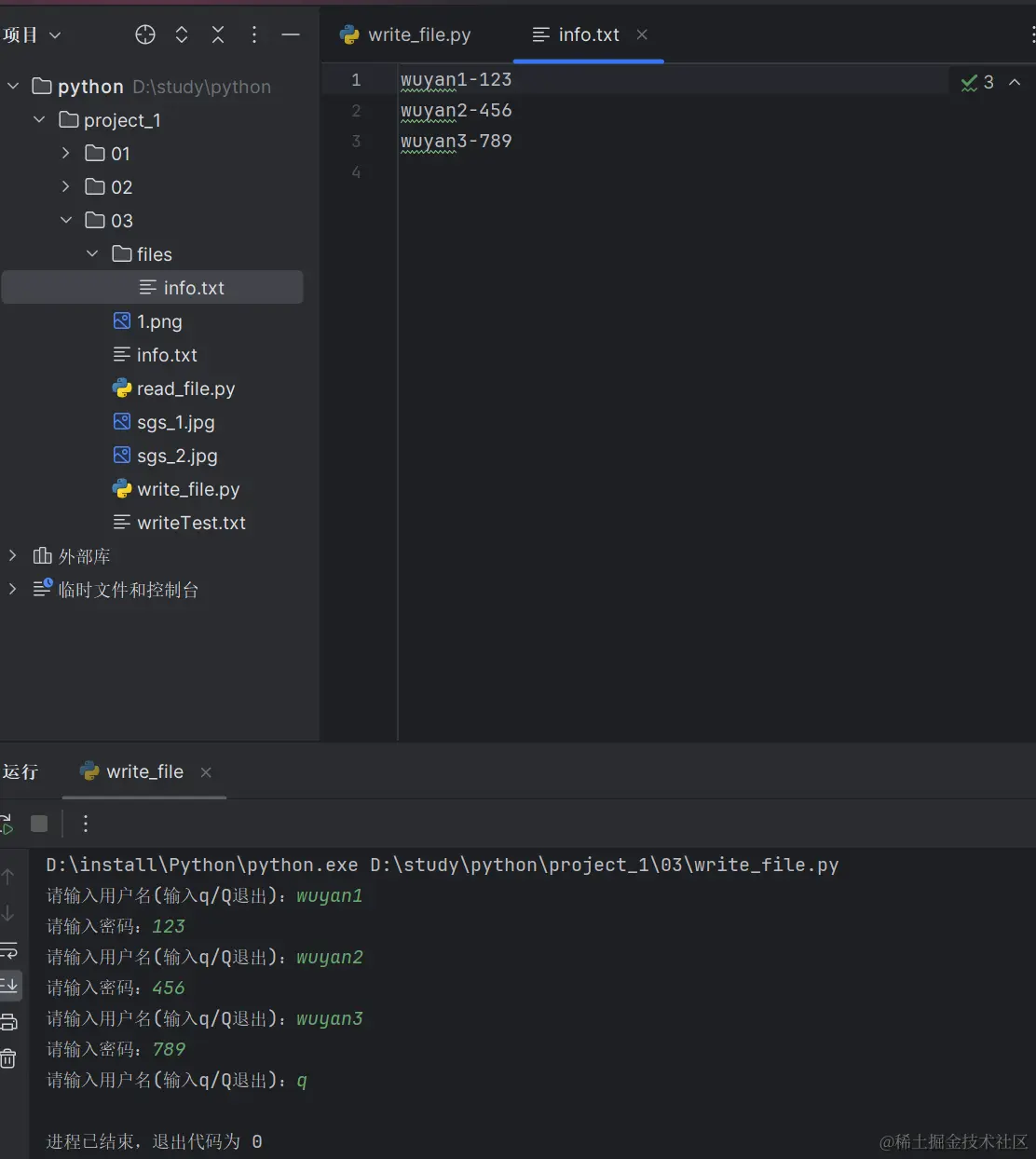
Task: Collapse all project tree nodes icon
Action: click(x=218, y=34)
